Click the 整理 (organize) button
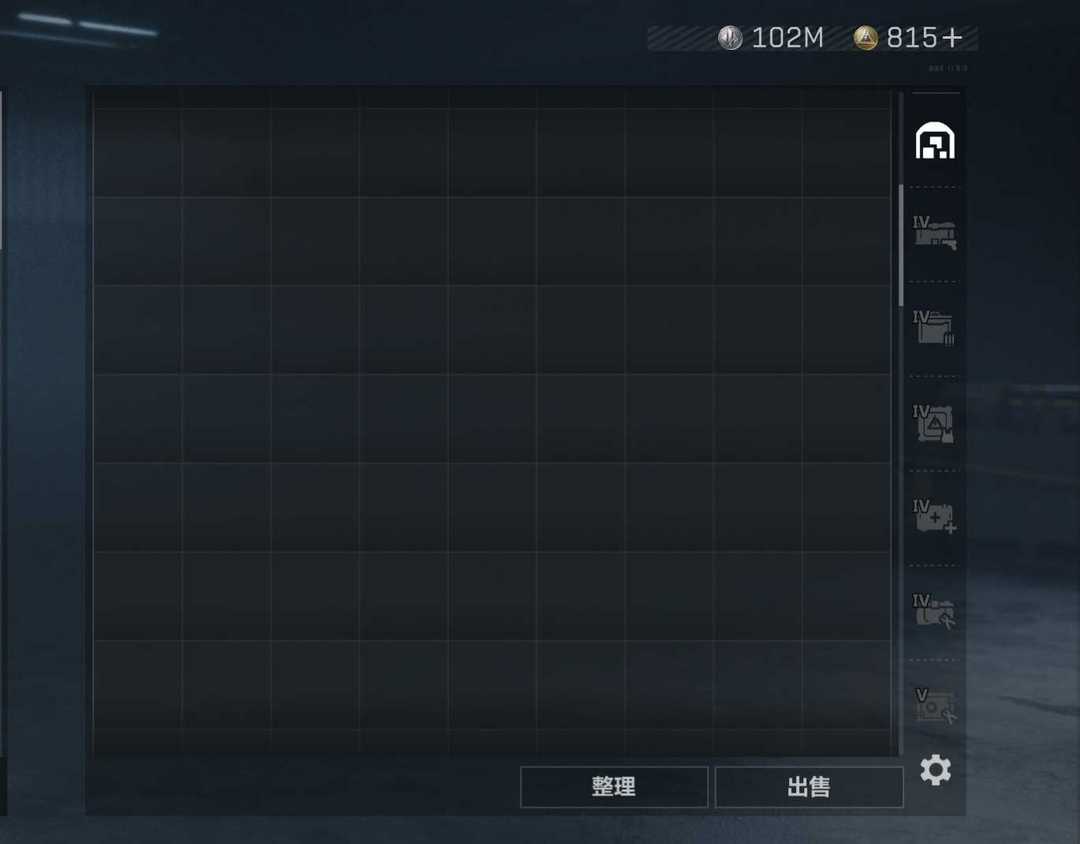Image resolution: width=1080 pixels, height=844 pixels. click(x=614, y=787)
